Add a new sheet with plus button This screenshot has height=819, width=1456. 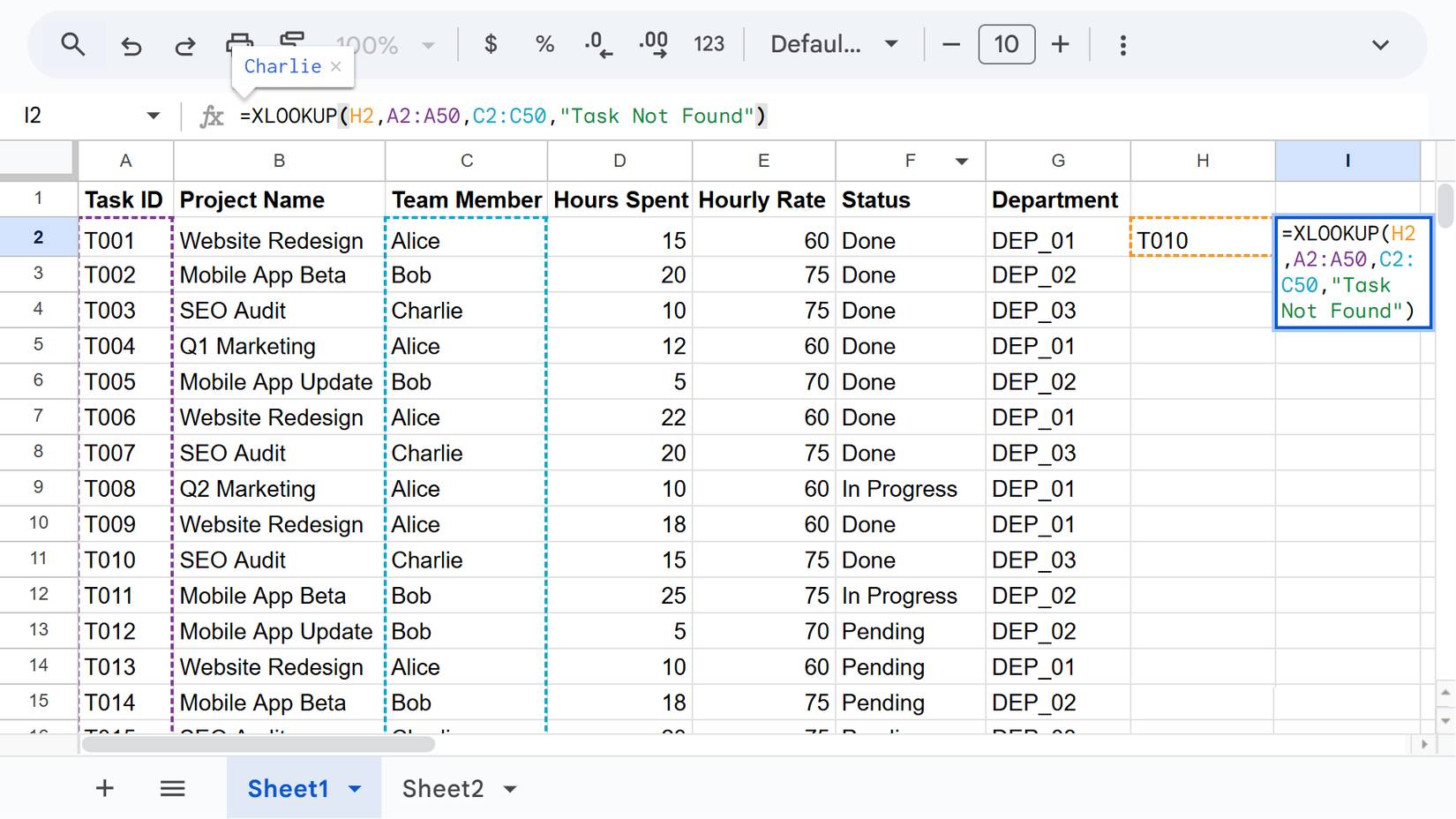(x=105, y=788)
